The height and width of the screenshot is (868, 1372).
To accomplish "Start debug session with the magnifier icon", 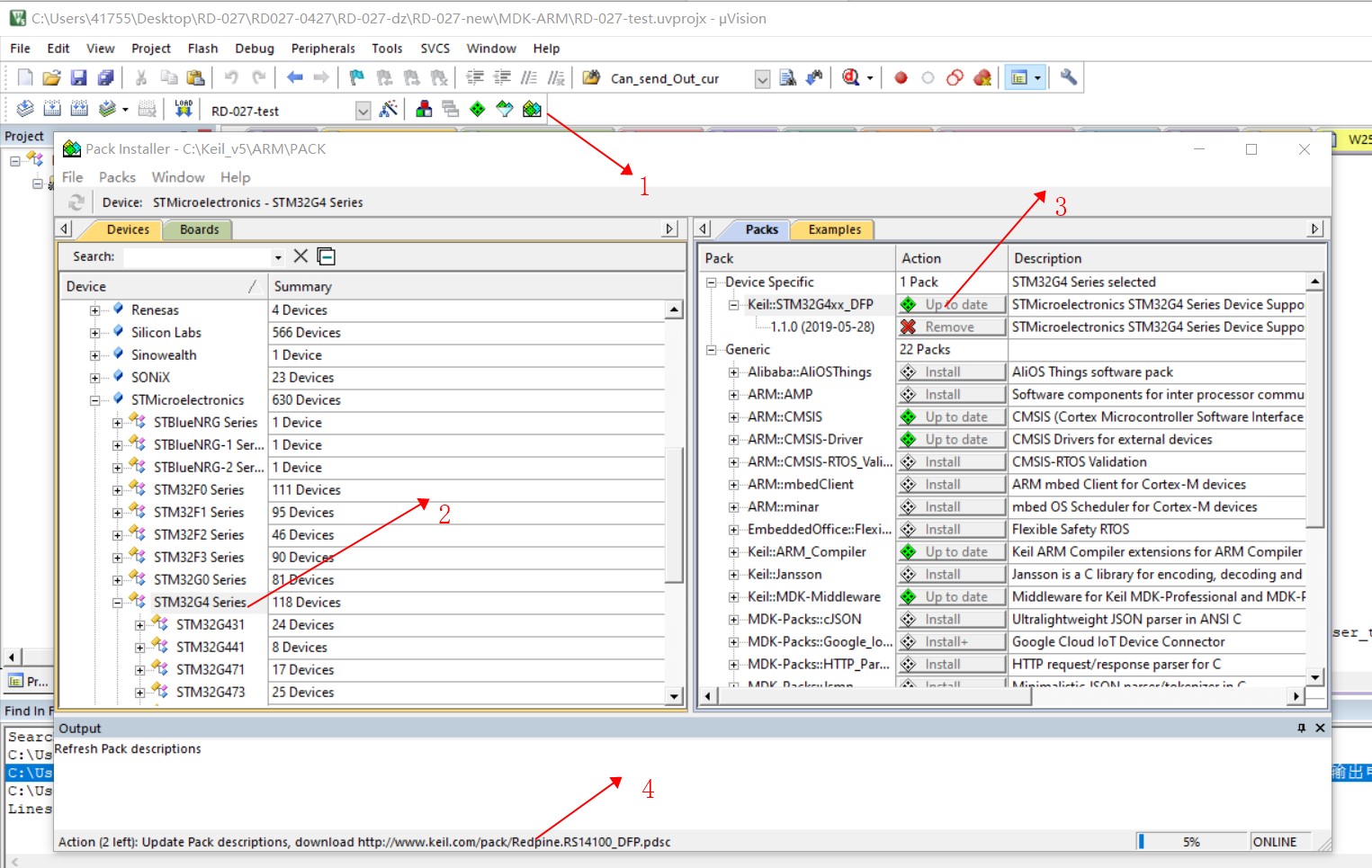I will tap(851, 78).
